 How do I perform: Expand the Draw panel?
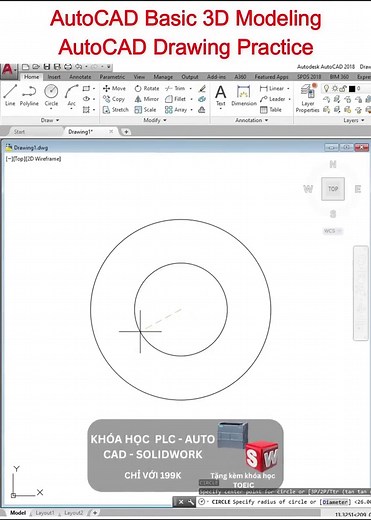coord(50,120)
